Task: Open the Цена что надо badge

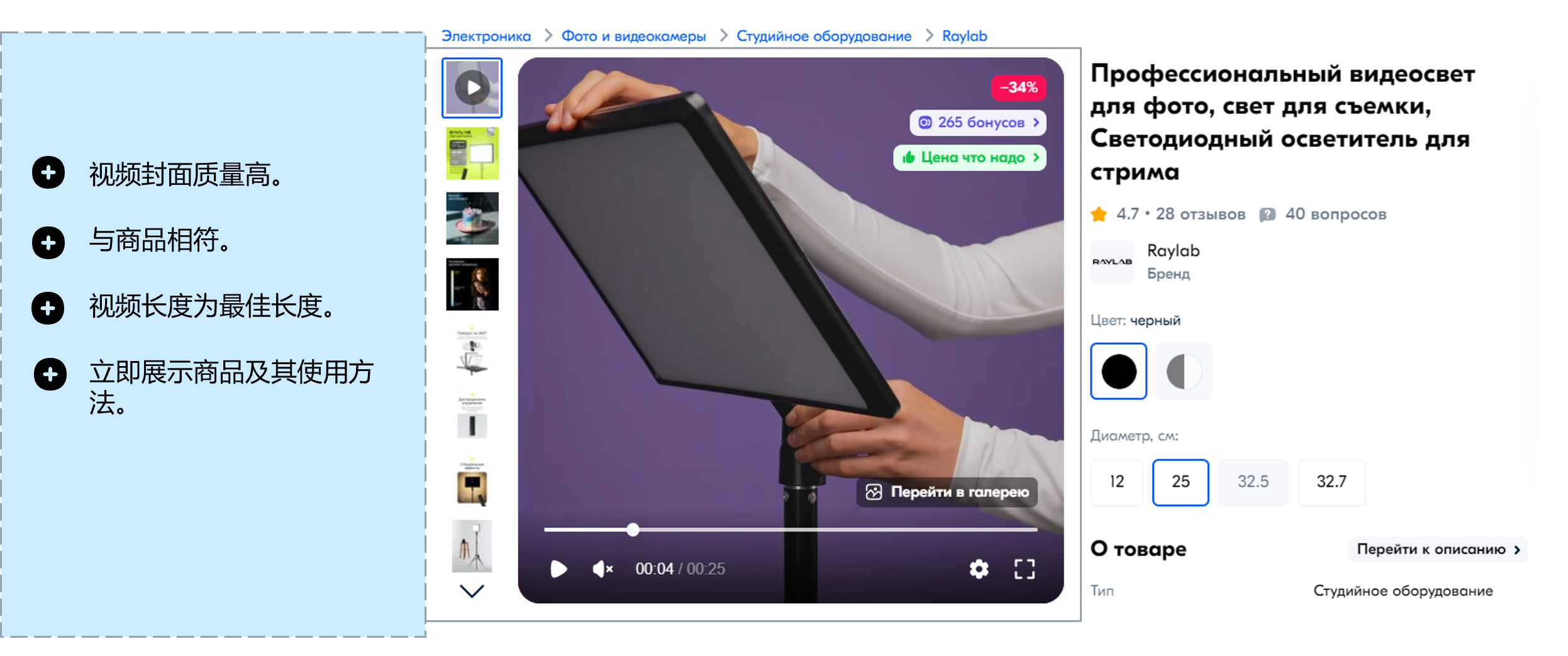Action: click(969, 158)
